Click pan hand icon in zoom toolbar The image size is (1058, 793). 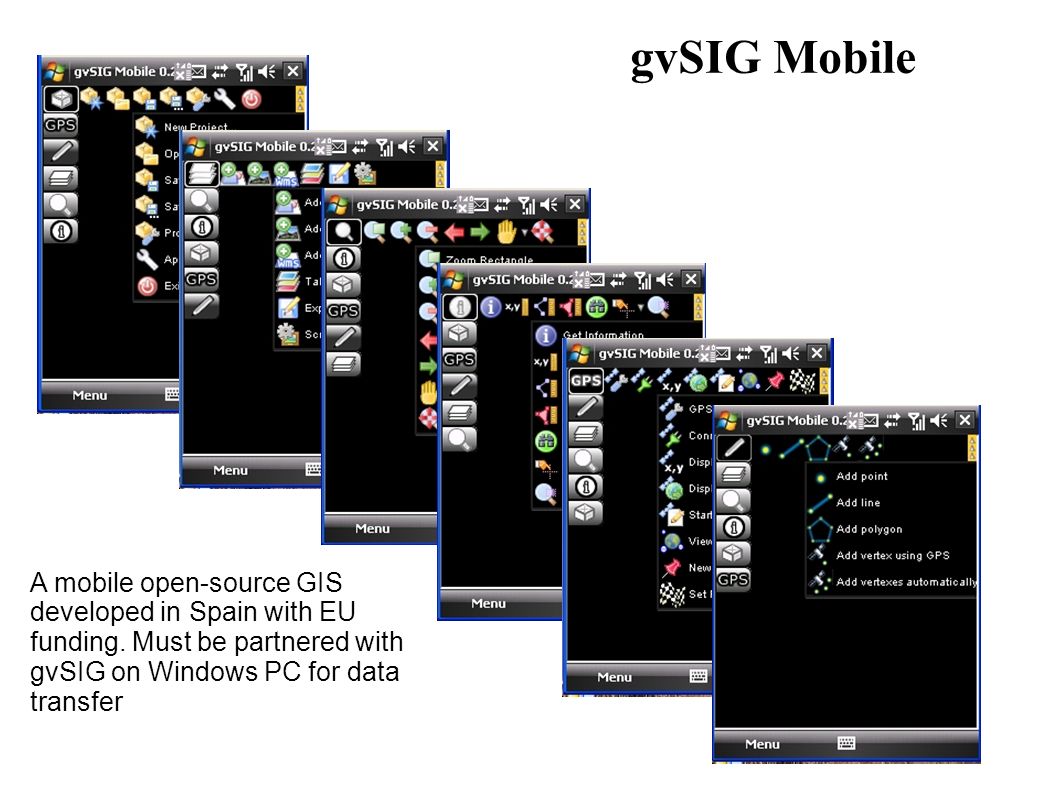coord(506,232)
